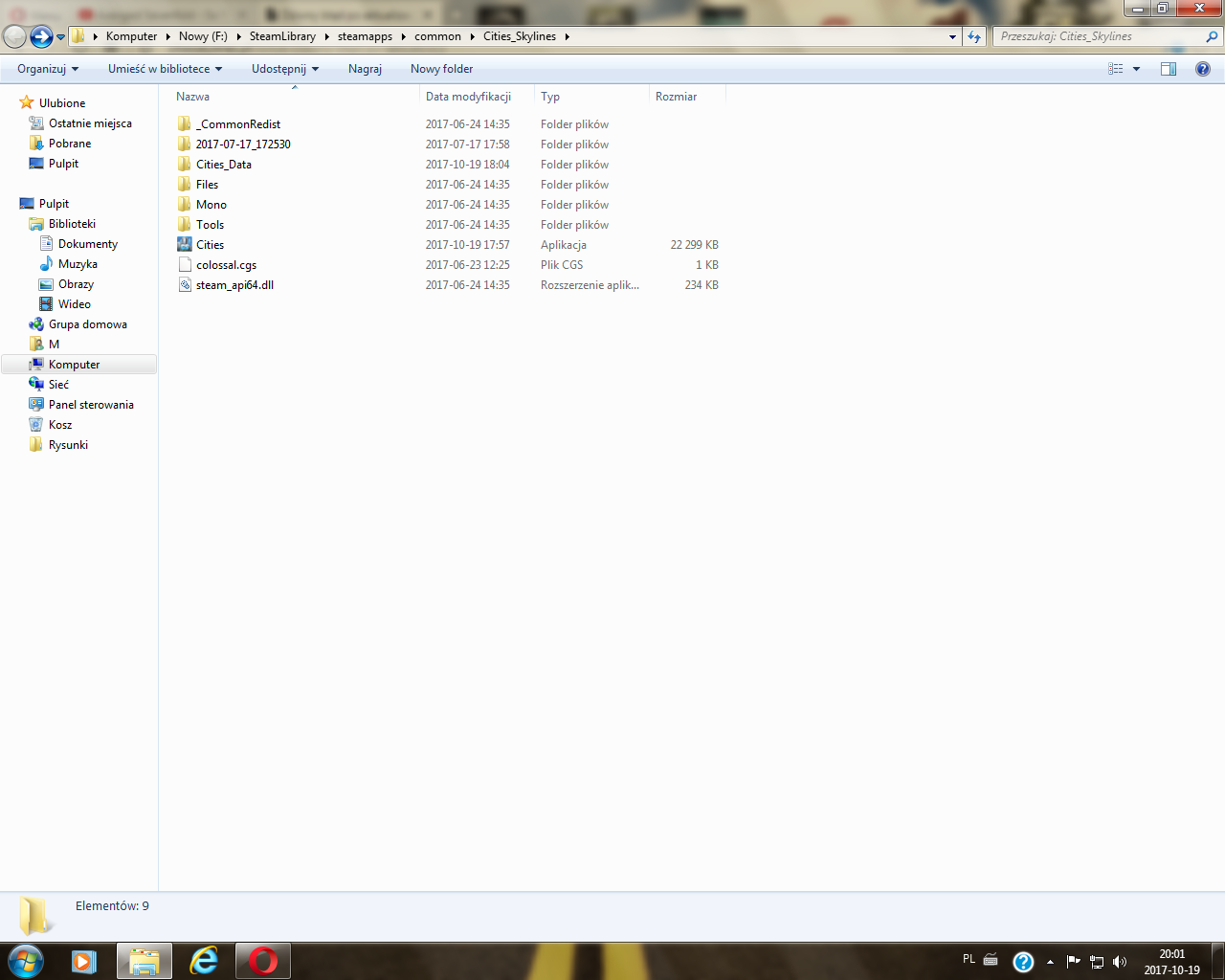
Task: Open the Wideo library
Action: 74,304
